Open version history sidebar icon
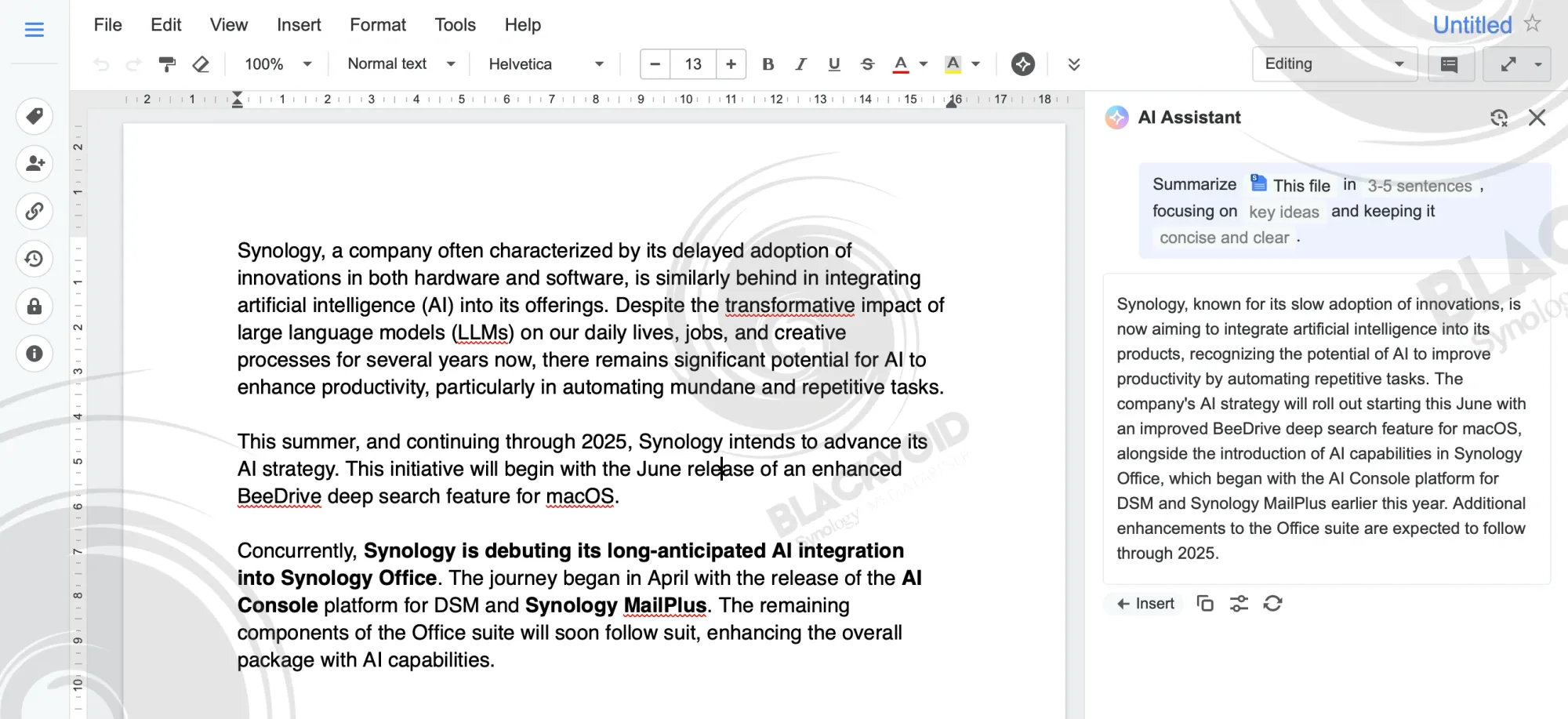This screenshot has width=1568, height=719. pyautogui.click(x=34, y=259)
